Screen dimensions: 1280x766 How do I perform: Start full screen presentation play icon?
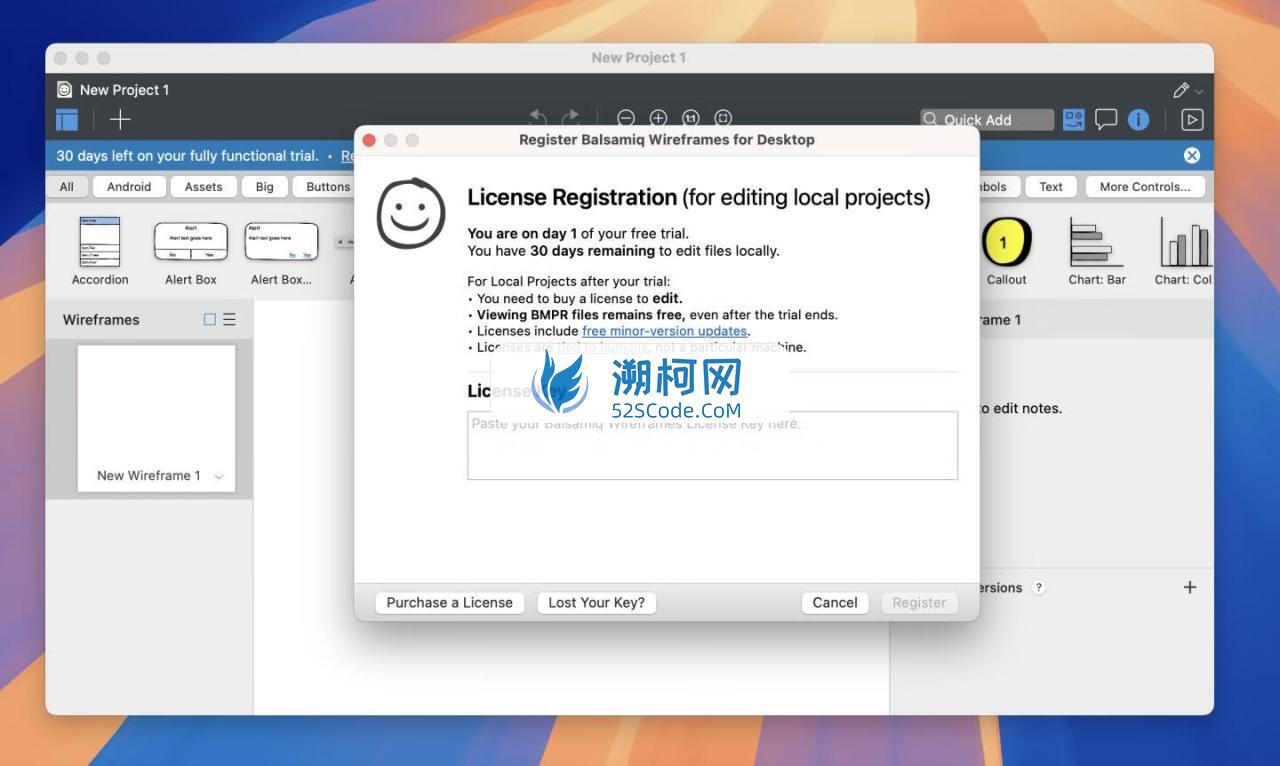pyautogui.click(x=1192, y=120)
